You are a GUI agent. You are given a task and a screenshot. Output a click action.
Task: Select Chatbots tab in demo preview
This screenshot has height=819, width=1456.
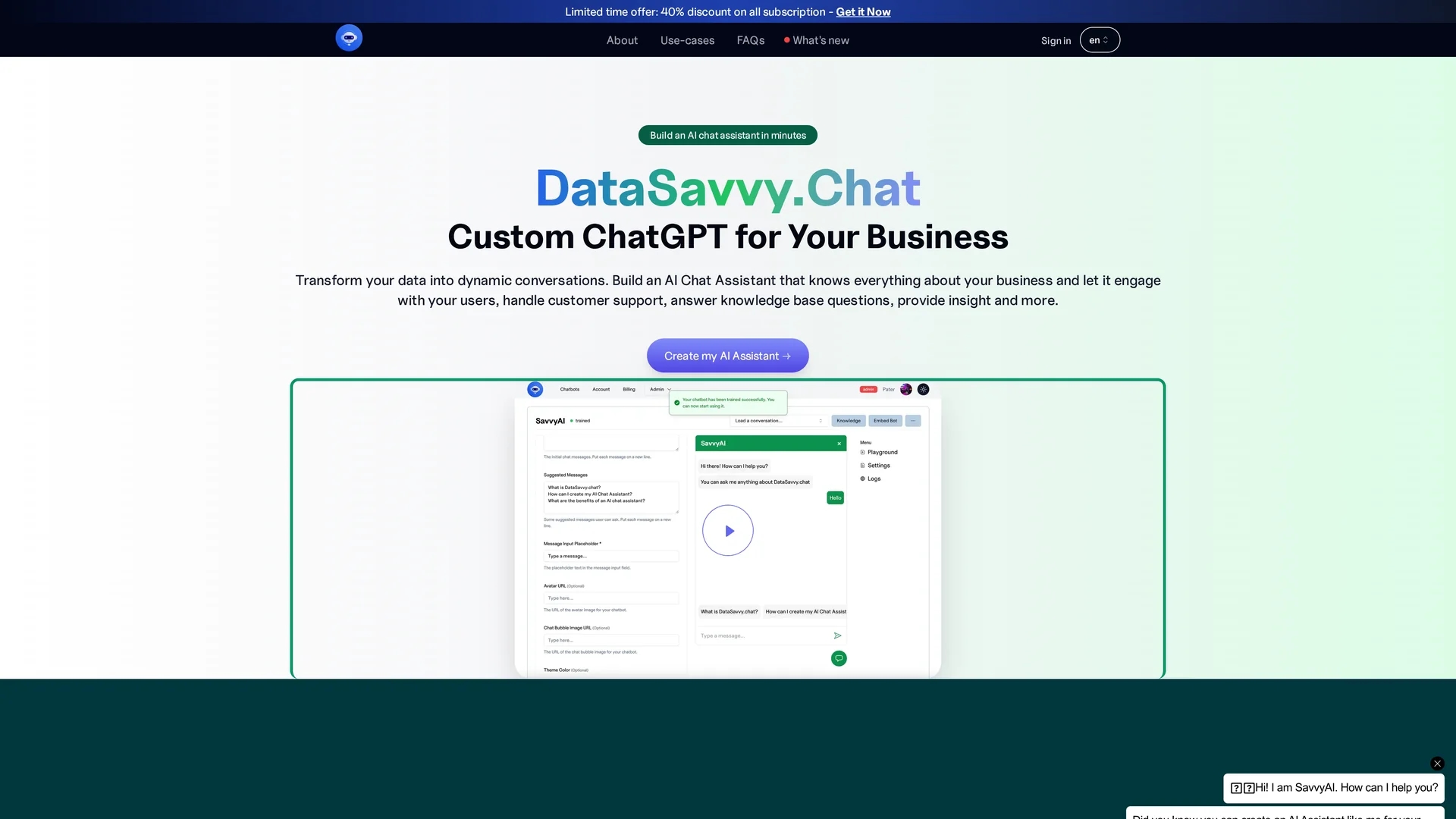coord(570,389)
